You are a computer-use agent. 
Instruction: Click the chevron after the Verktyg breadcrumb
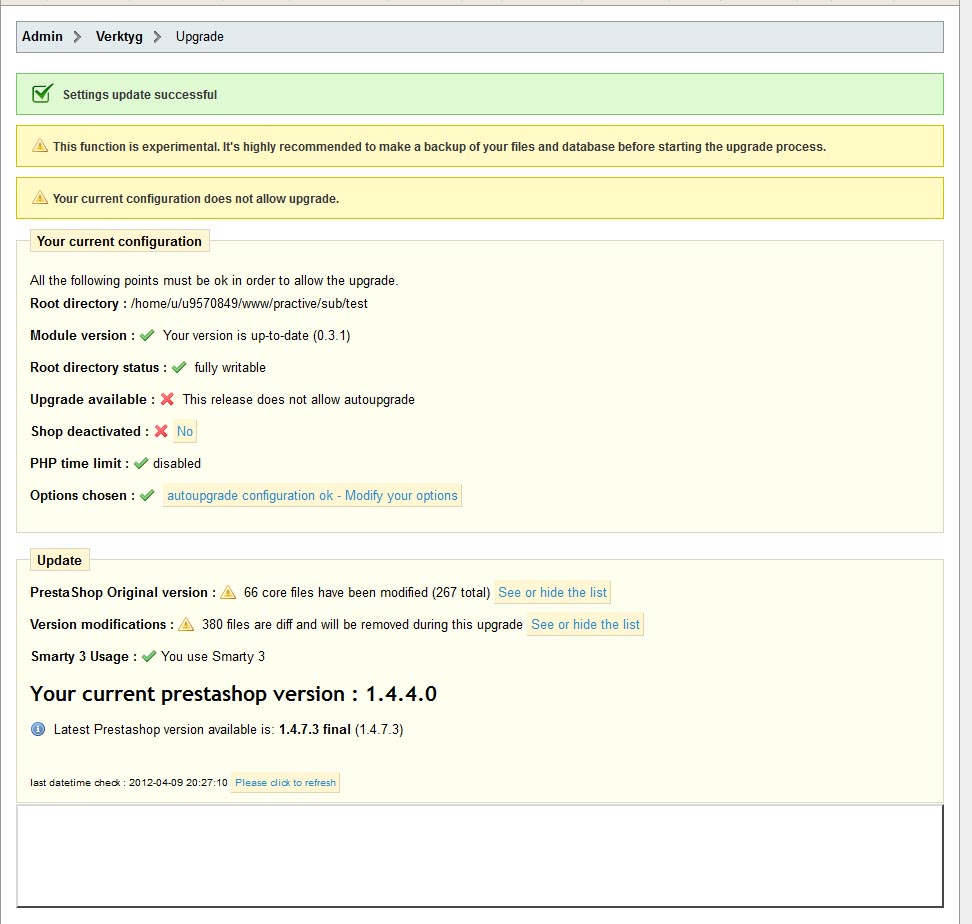pos(157,37)
